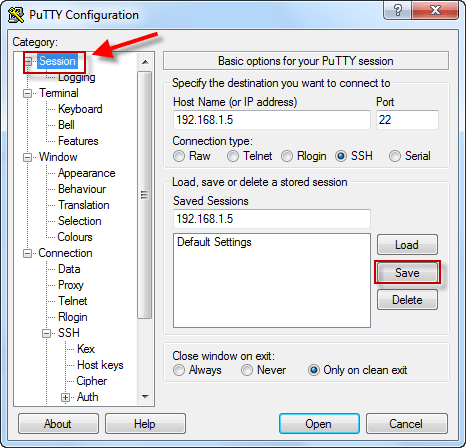Select the SSH connection type

[341, 156]
